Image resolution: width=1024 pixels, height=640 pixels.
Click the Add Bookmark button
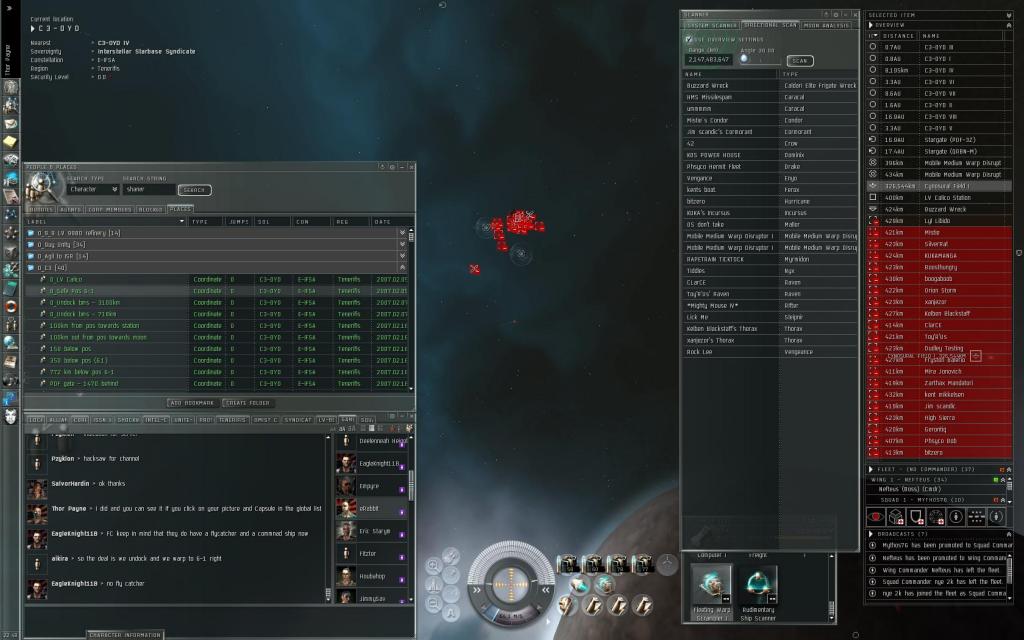click(x=192, y=402)
